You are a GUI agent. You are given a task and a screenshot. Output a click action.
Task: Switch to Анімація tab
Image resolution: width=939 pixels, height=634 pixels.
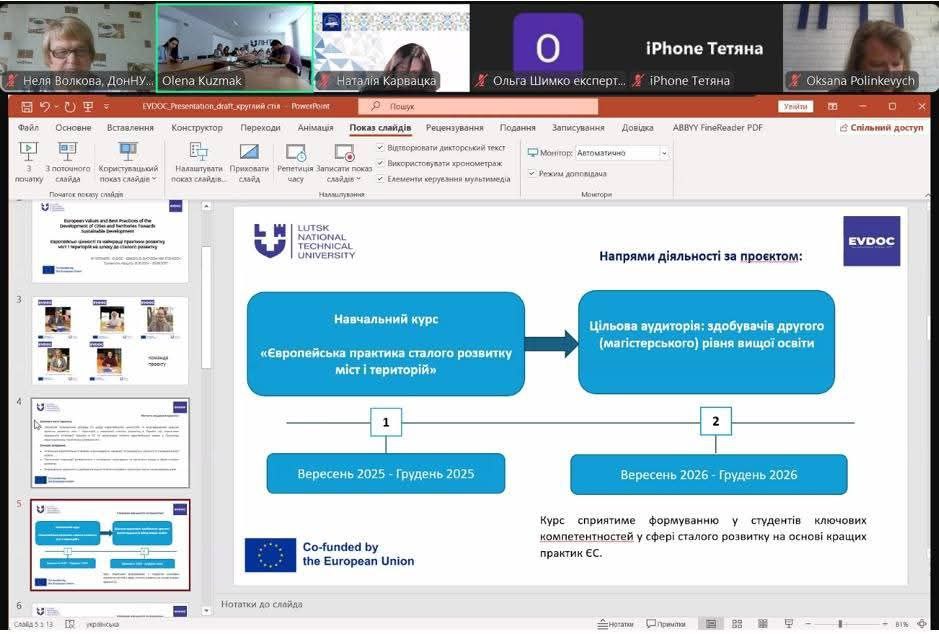[x=316, y=128]
